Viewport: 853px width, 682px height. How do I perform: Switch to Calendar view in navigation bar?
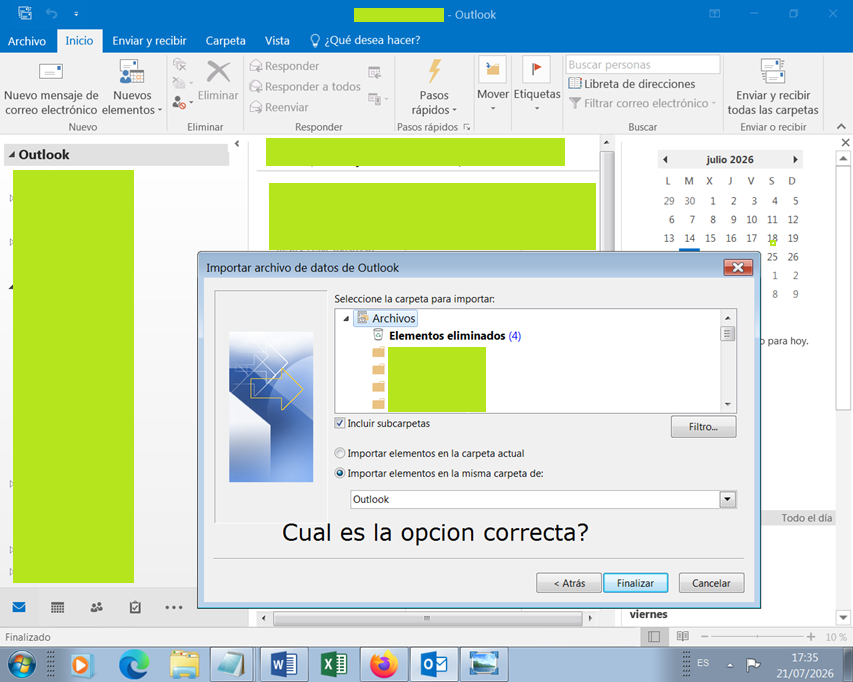click(58, 607)
